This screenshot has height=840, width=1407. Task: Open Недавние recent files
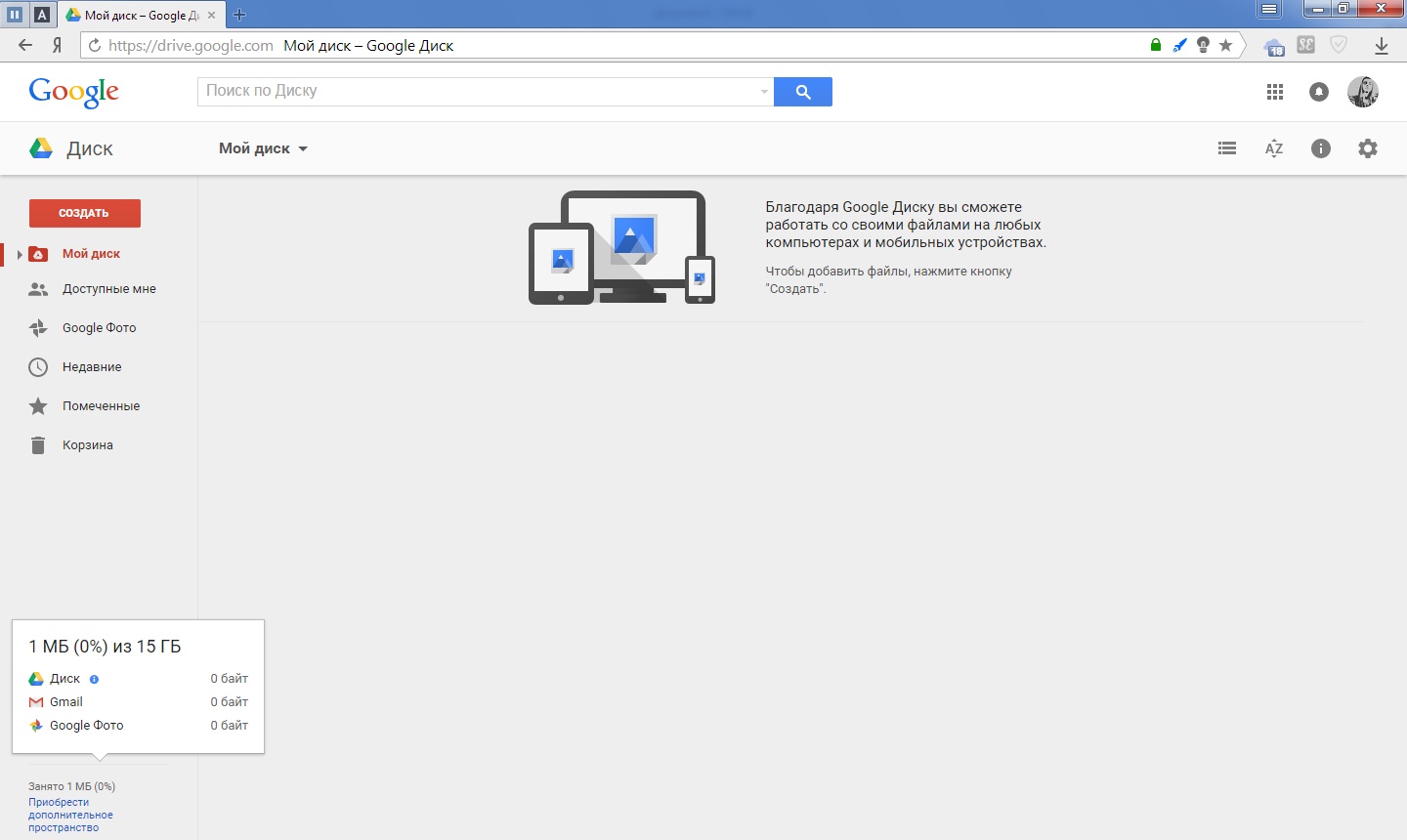(x=92, y=367)
